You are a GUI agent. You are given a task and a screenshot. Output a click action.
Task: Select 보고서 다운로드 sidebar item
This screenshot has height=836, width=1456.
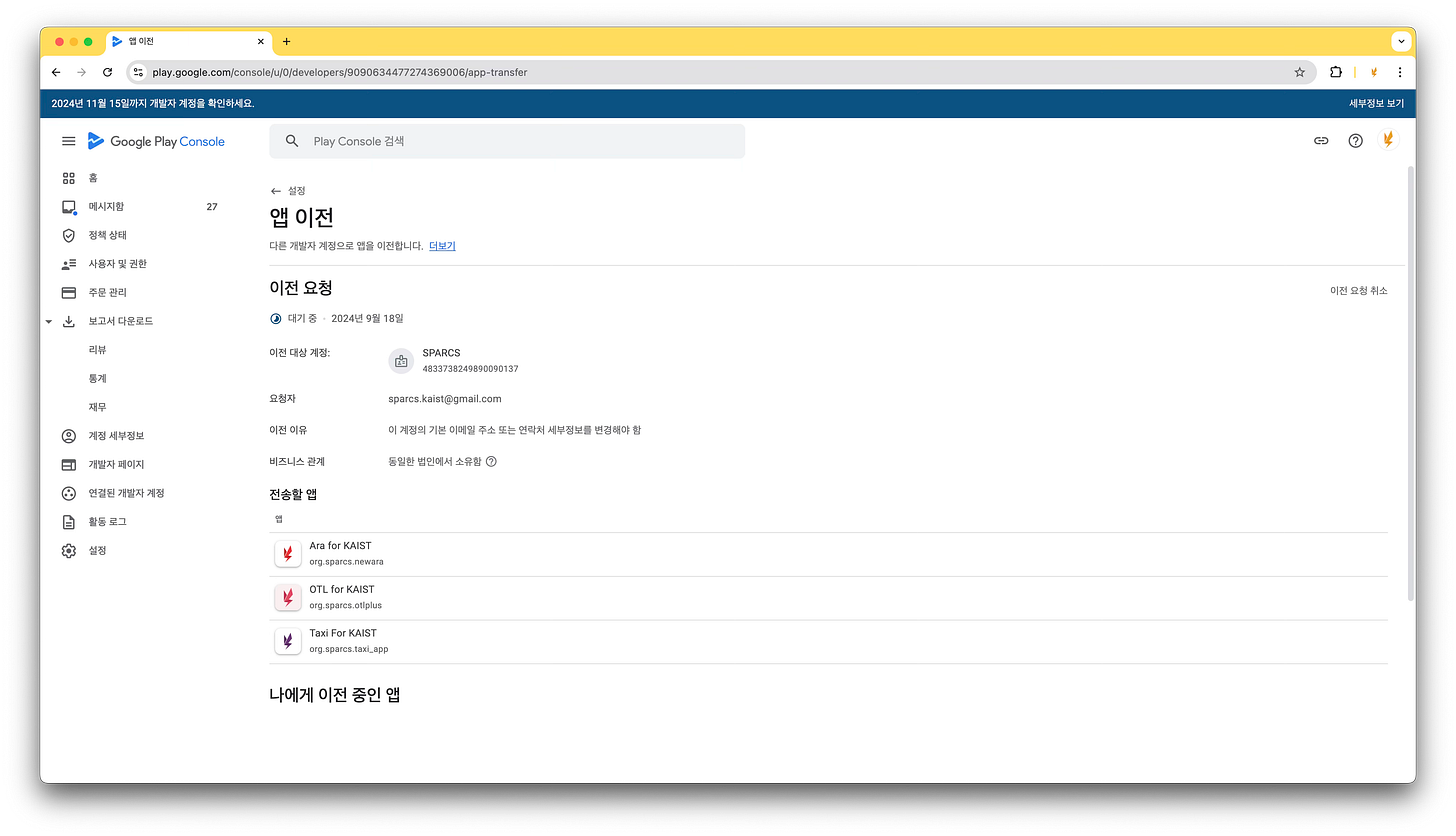pos(121,321)
